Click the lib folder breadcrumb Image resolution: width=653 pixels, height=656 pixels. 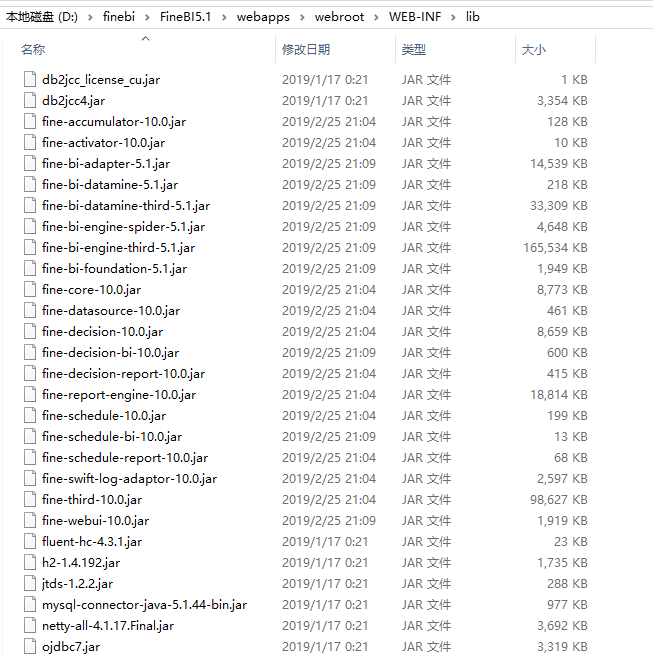pos(473,17)
